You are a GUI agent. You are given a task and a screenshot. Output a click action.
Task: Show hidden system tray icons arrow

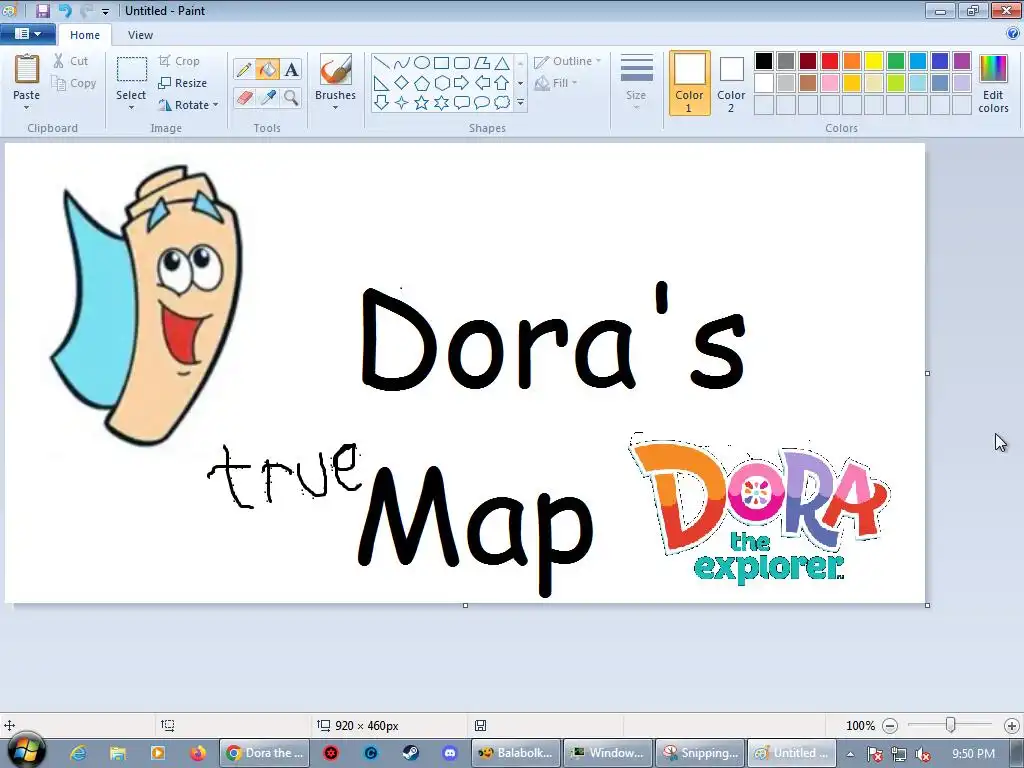(850, 754)
